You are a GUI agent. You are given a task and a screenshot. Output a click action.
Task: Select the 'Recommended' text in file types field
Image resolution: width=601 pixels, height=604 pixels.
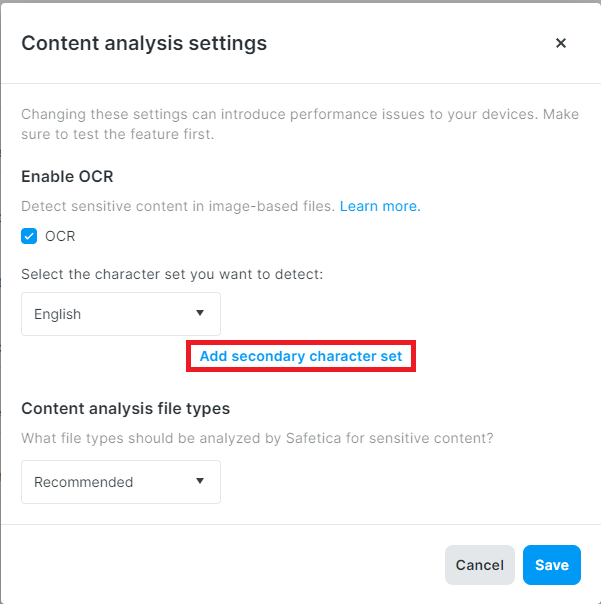pyautogui.click(x=84, y=482)
